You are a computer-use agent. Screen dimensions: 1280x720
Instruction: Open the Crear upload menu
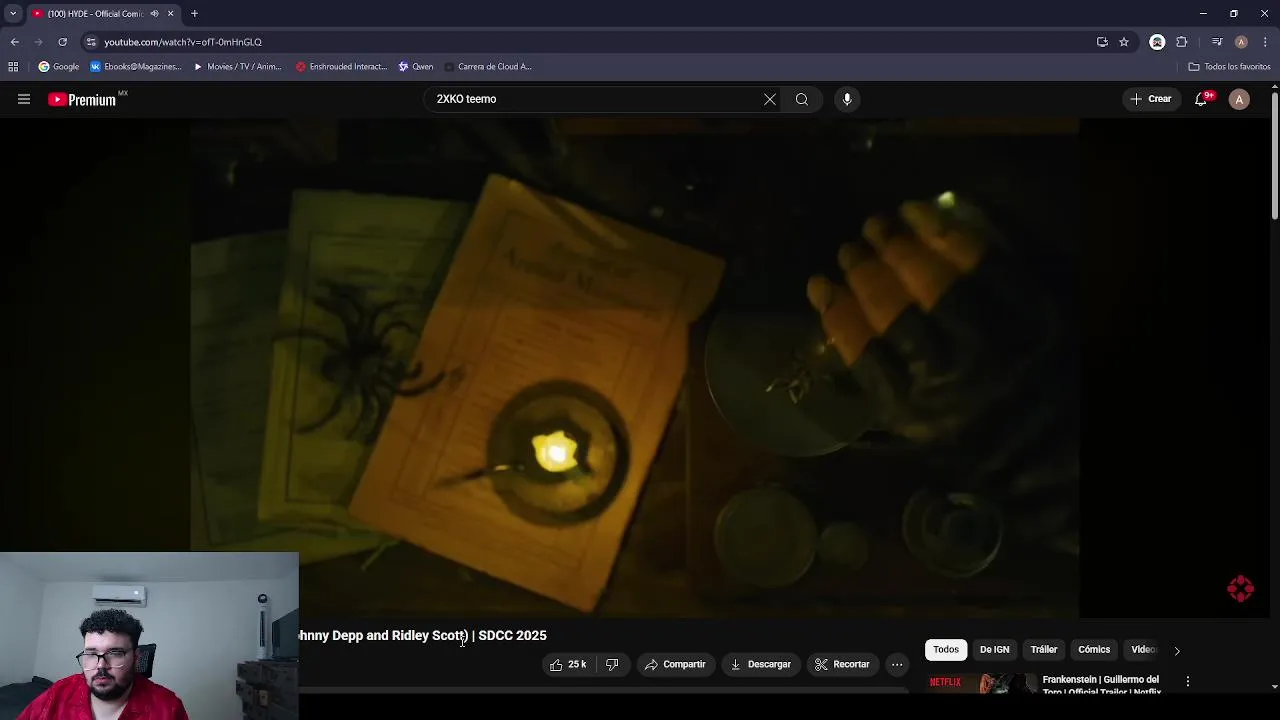pyautogui.click(x=1150, y=99)
